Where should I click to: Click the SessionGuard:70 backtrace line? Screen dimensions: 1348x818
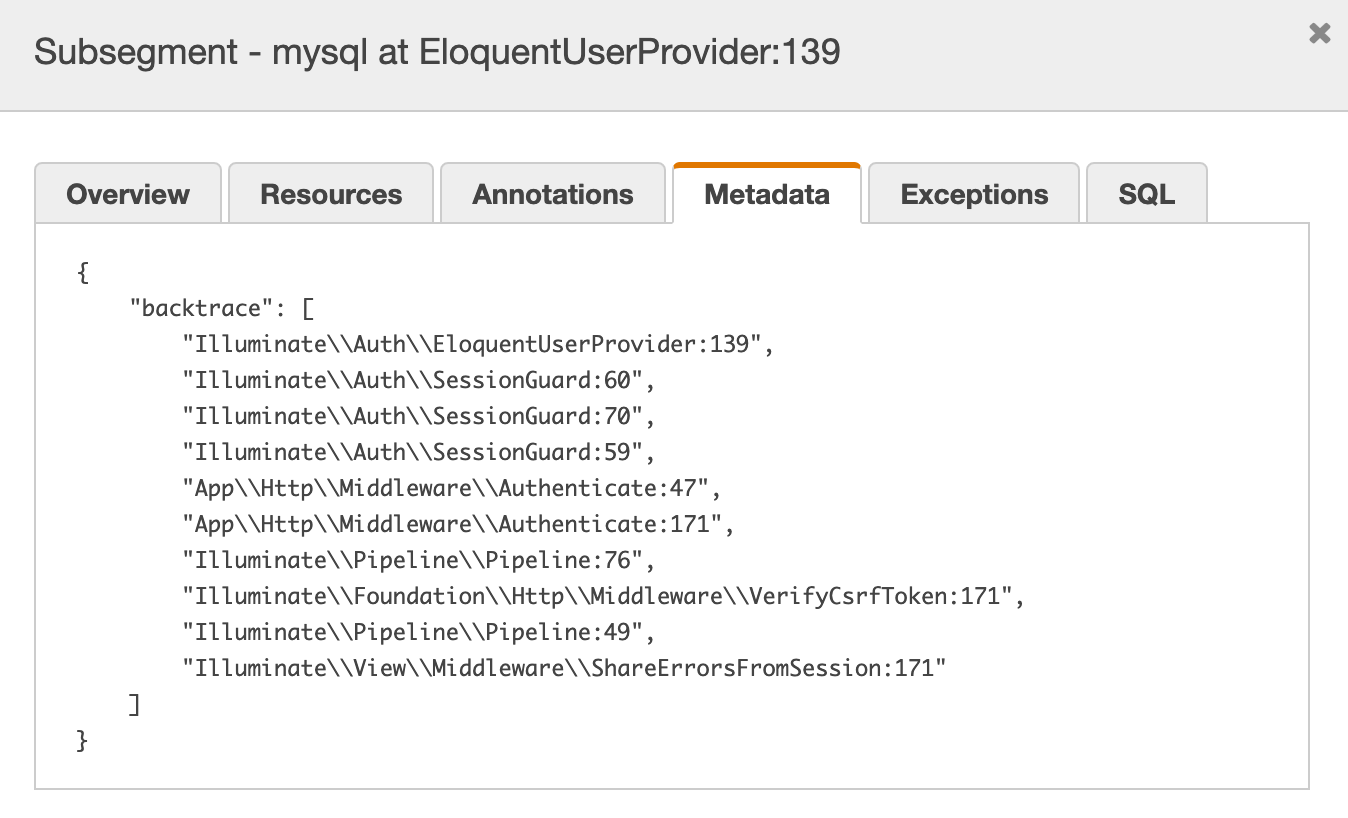(x=418, y=416)
